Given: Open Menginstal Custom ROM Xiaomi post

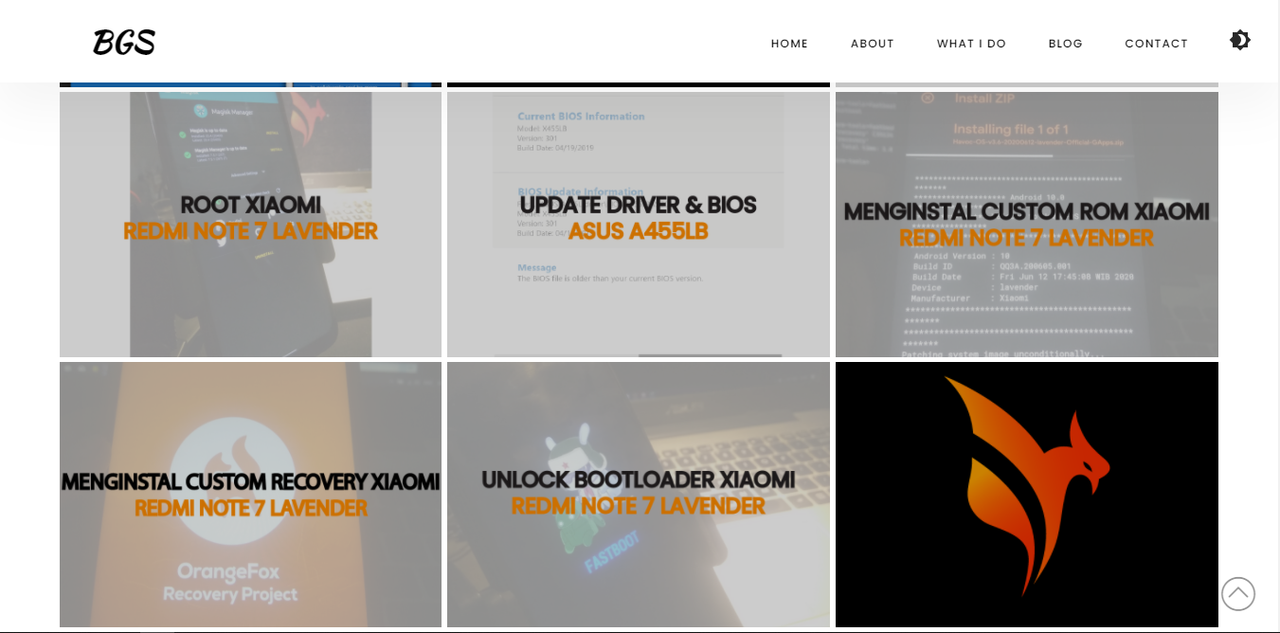Looking at the screenshot, I should click(1027, 224).
